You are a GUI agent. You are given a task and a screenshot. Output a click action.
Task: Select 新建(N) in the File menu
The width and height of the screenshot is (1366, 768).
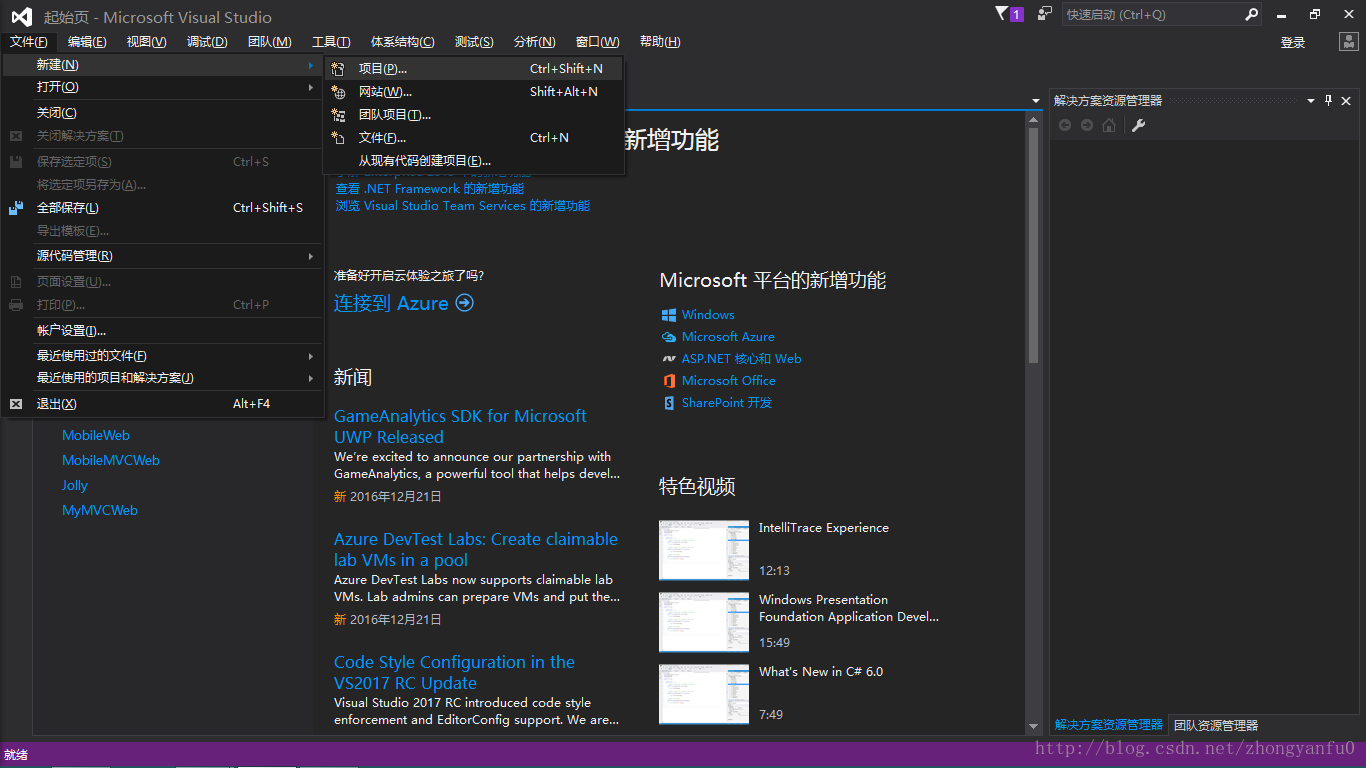tap(163, 65)
